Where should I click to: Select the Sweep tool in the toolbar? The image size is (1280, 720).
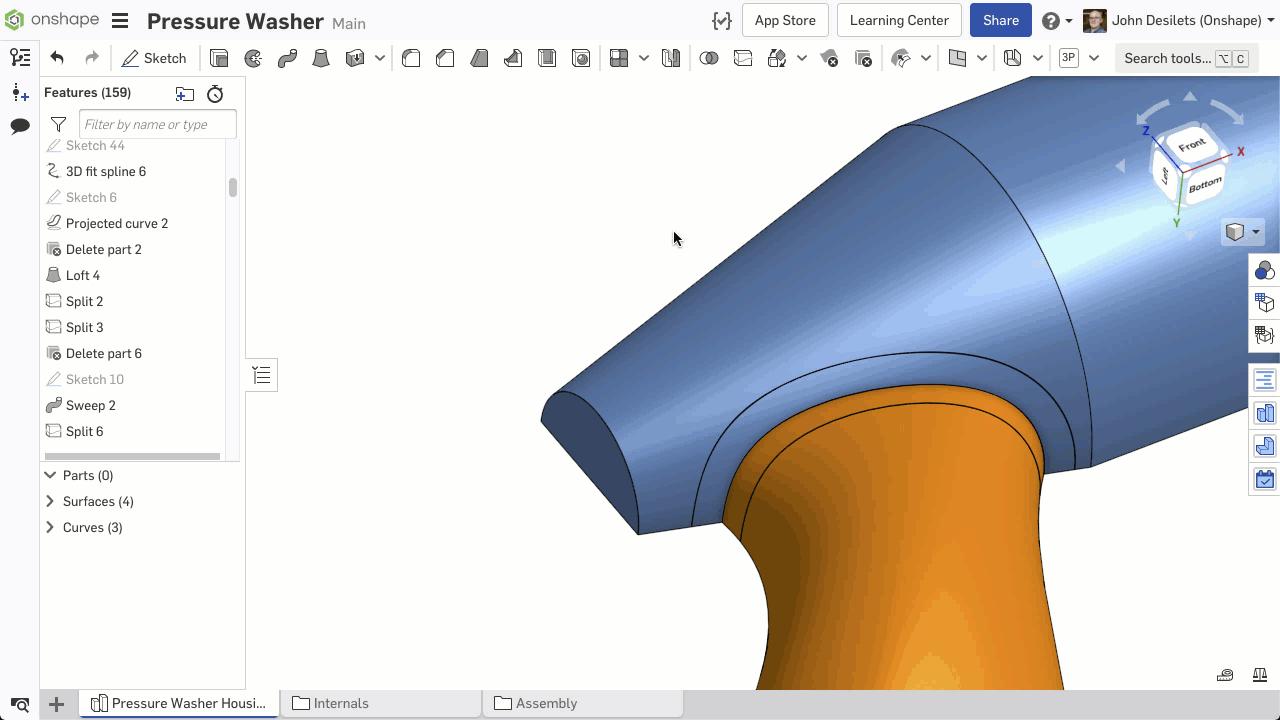point(288,58)
